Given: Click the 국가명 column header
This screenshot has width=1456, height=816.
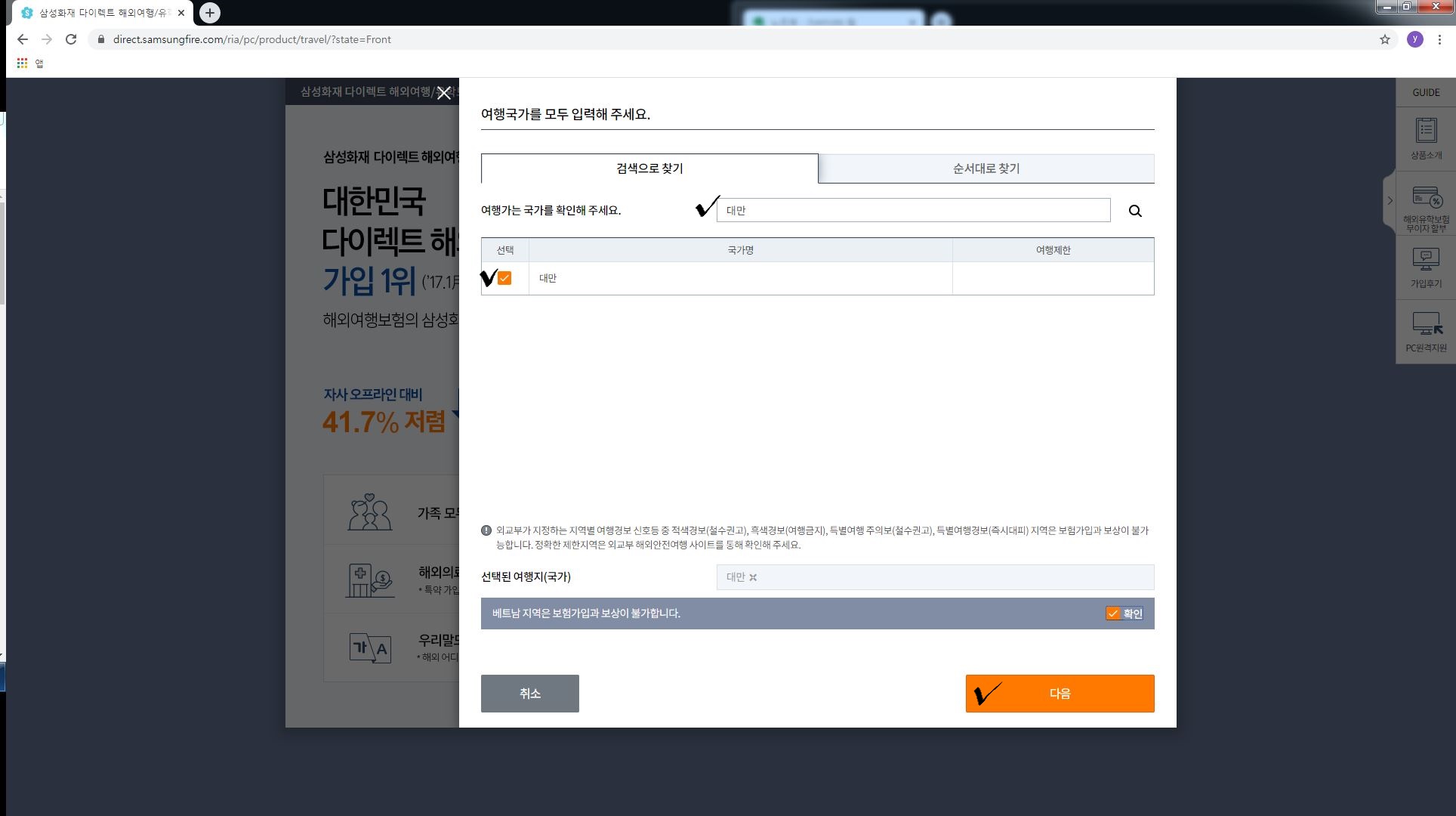Looking at the screenshot, I should pyautogui.click(x=741, y=250).
